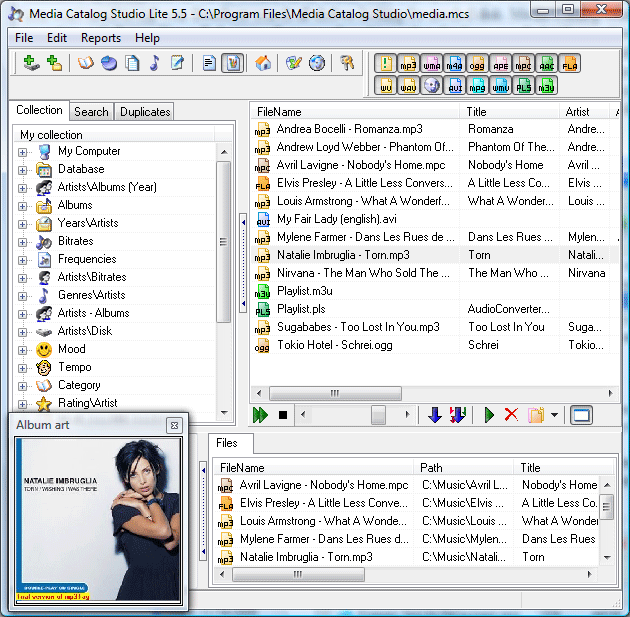The width and height of the screenshot is (630, 617).
Task: Open the File menu
Action: (x=24, y=38)
